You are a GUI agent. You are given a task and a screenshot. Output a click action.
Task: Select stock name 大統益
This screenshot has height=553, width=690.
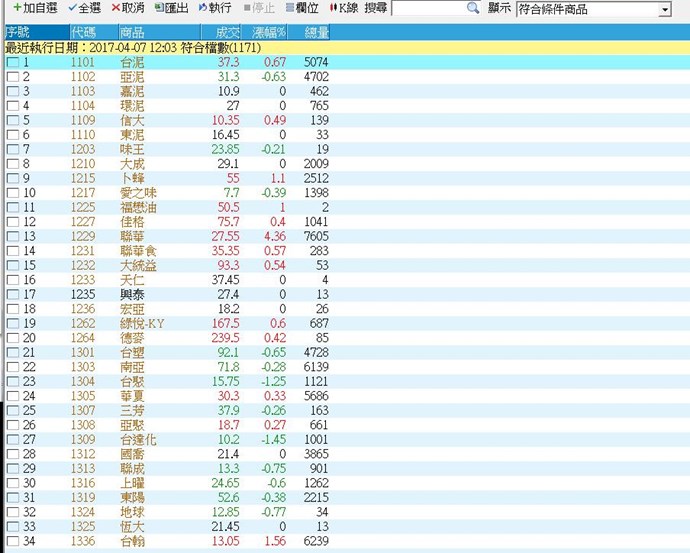[138, 266]
